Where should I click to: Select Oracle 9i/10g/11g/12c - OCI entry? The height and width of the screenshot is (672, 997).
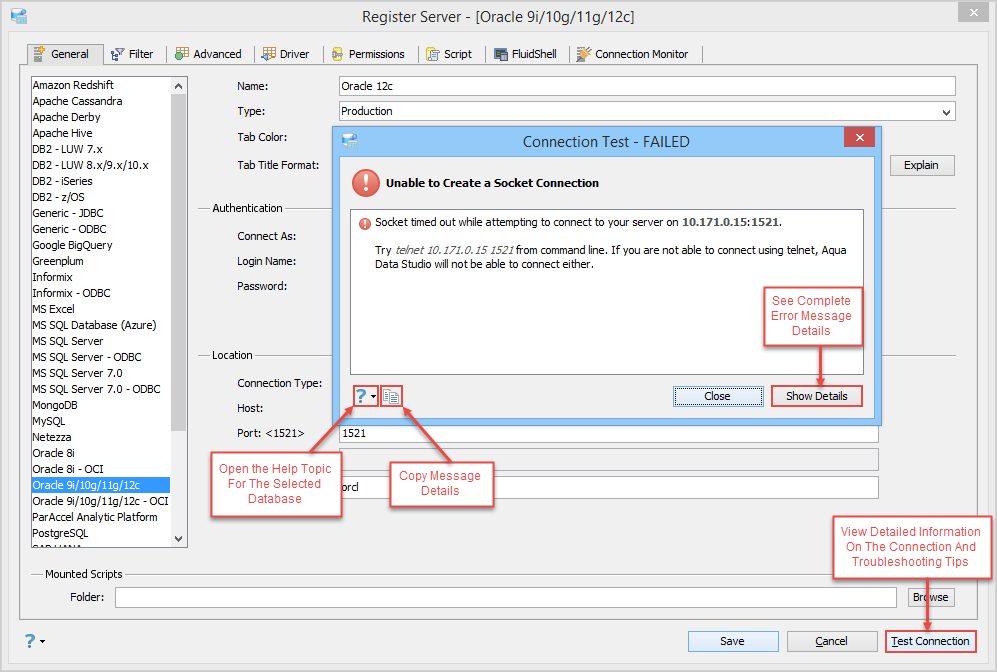coord(100,501)
